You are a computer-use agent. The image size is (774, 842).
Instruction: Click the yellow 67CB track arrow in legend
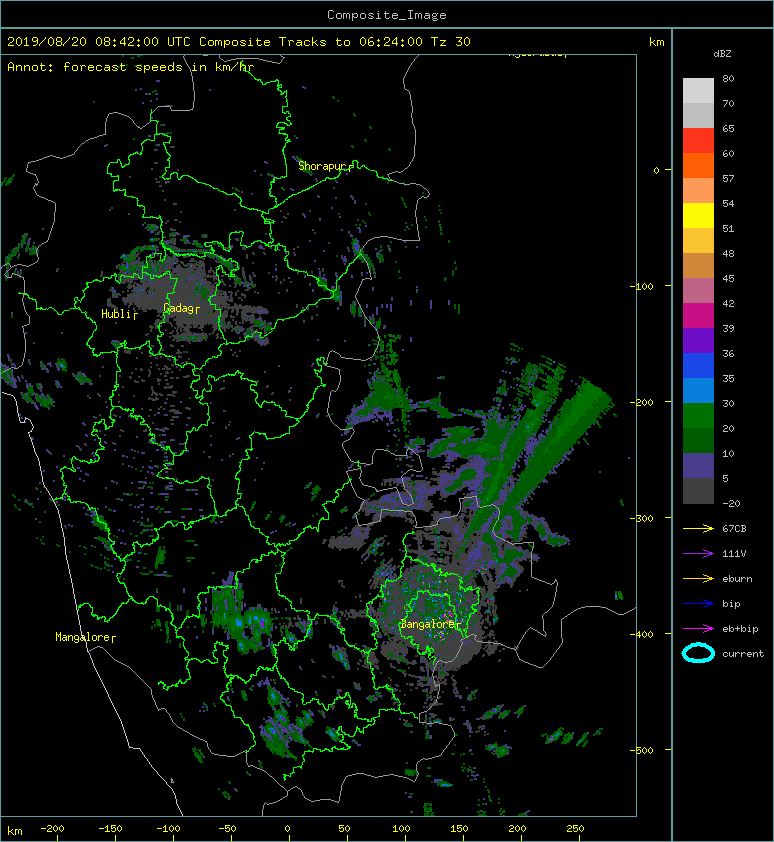pos(698,528)
